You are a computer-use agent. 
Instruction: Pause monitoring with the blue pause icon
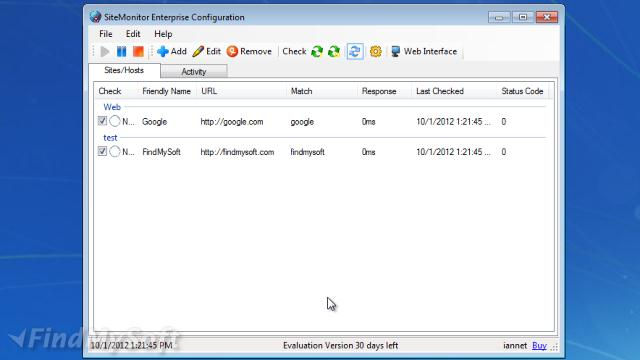coord(121,51)
